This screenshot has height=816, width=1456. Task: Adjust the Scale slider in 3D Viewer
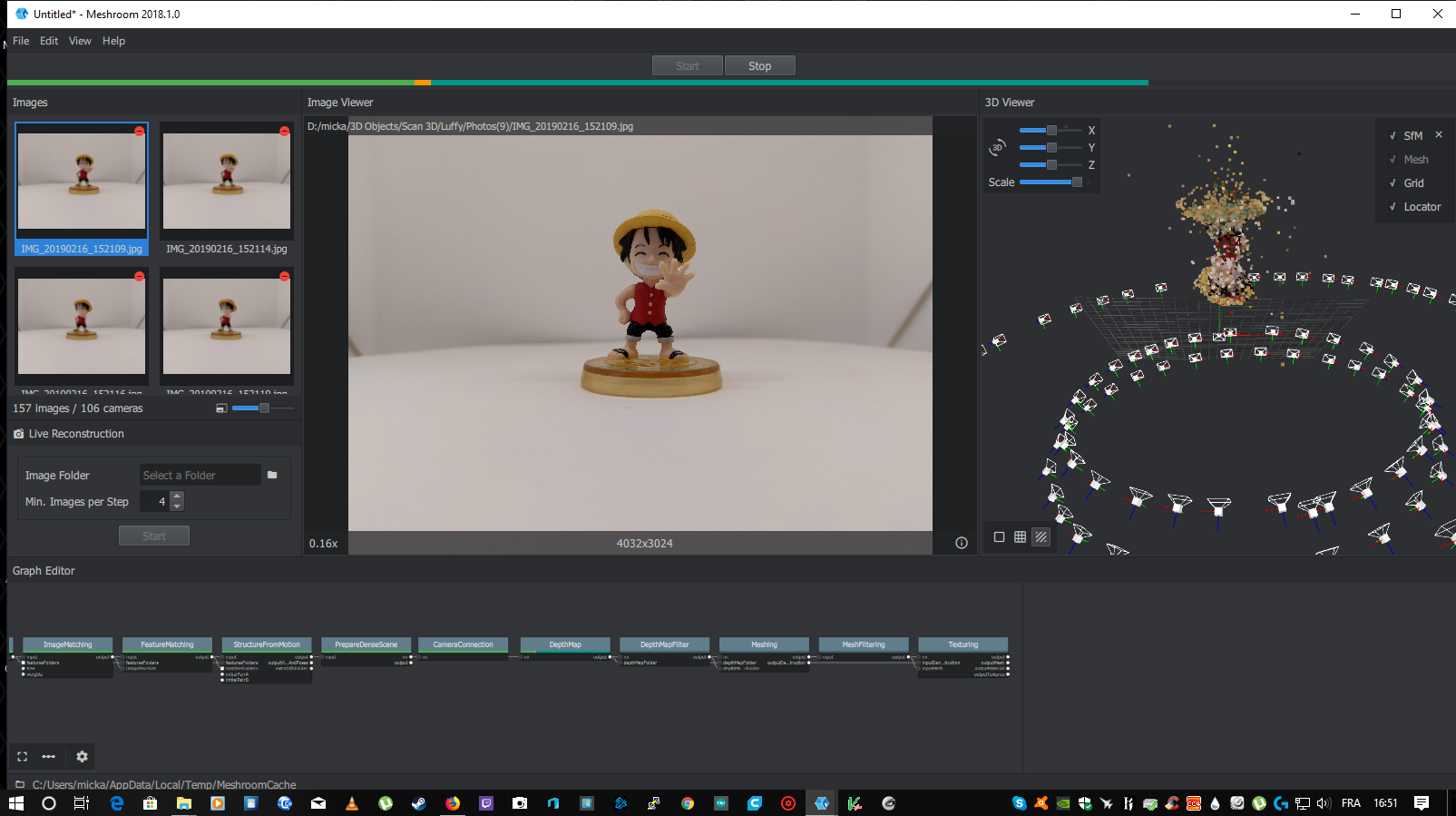pos(1052,182)
